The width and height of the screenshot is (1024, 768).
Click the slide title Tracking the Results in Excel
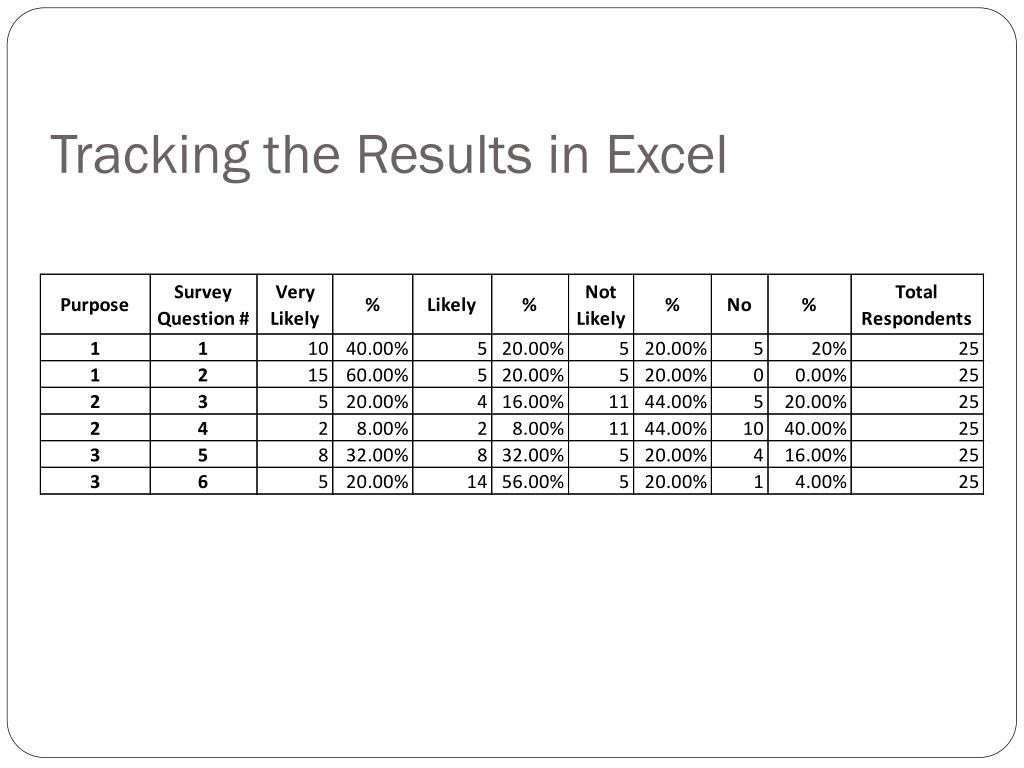pos(389,155)
